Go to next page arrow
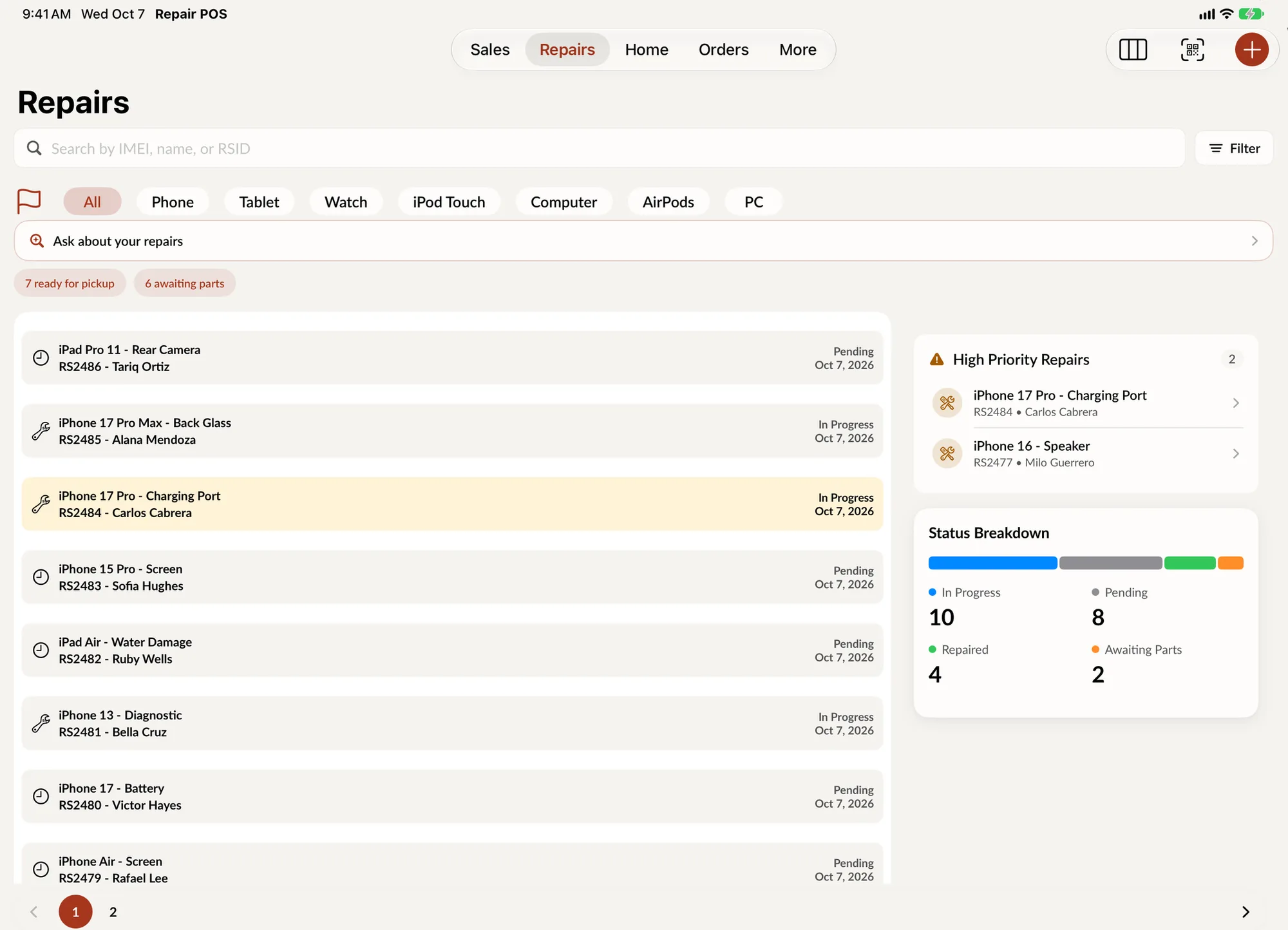1288x930 pixels. click(x=1245, y=911)
